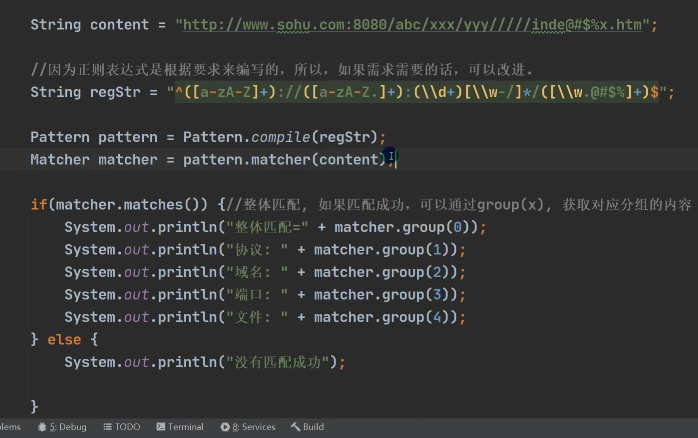Click the Services play icon
Viewport: 698px width, 438px height.
click(x=225, y=427)
